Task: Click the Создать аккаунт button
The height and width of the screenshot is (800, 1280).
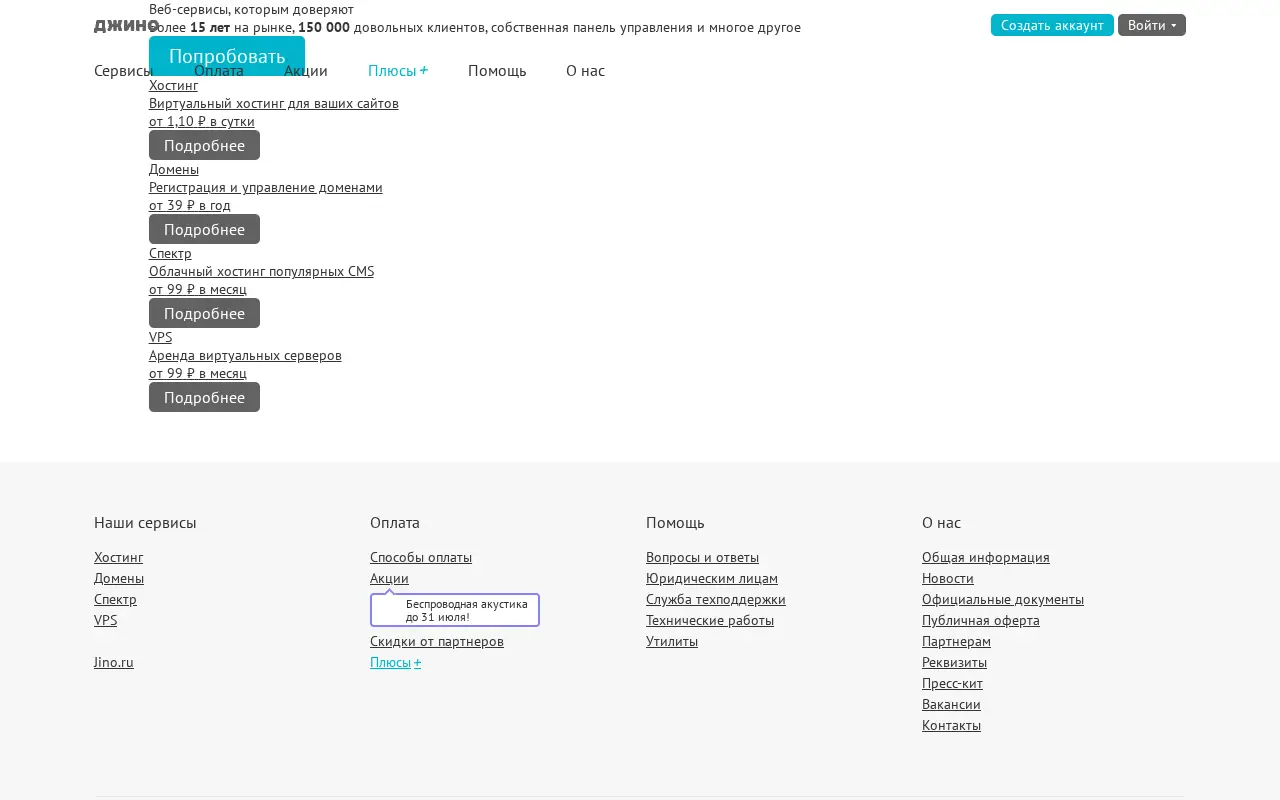Action: coord(1052,25)
